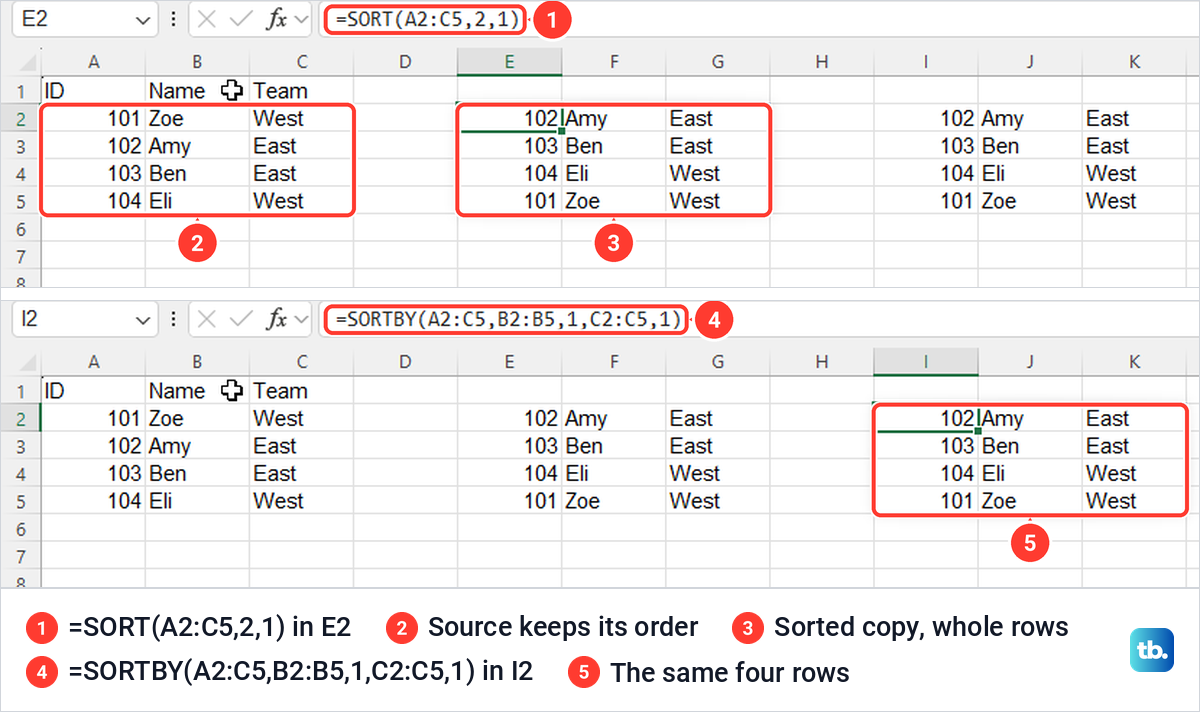
Task: Click the Name header cell in lower sheet
Action: click(197, 391)
